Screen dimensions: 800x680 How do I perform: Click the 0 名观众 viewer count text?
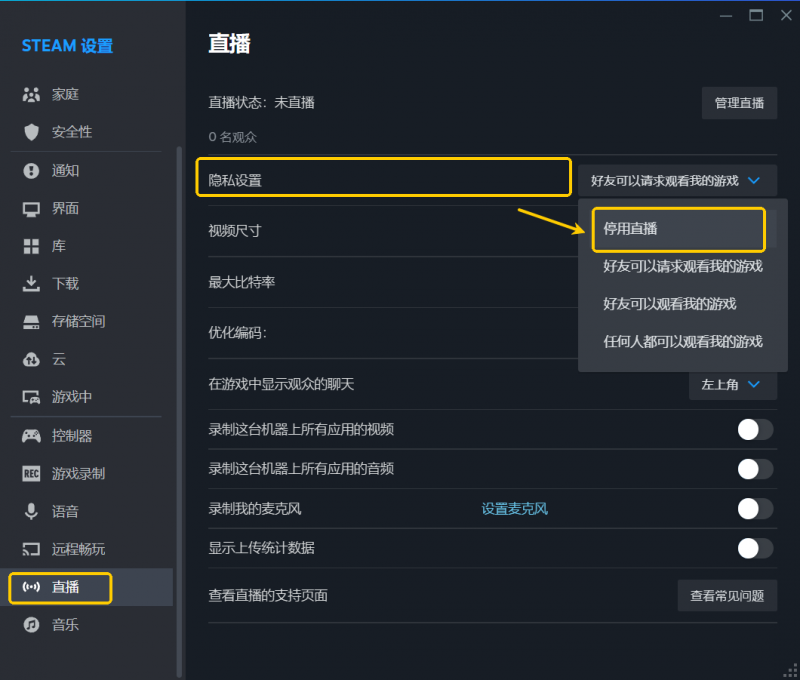233,137
